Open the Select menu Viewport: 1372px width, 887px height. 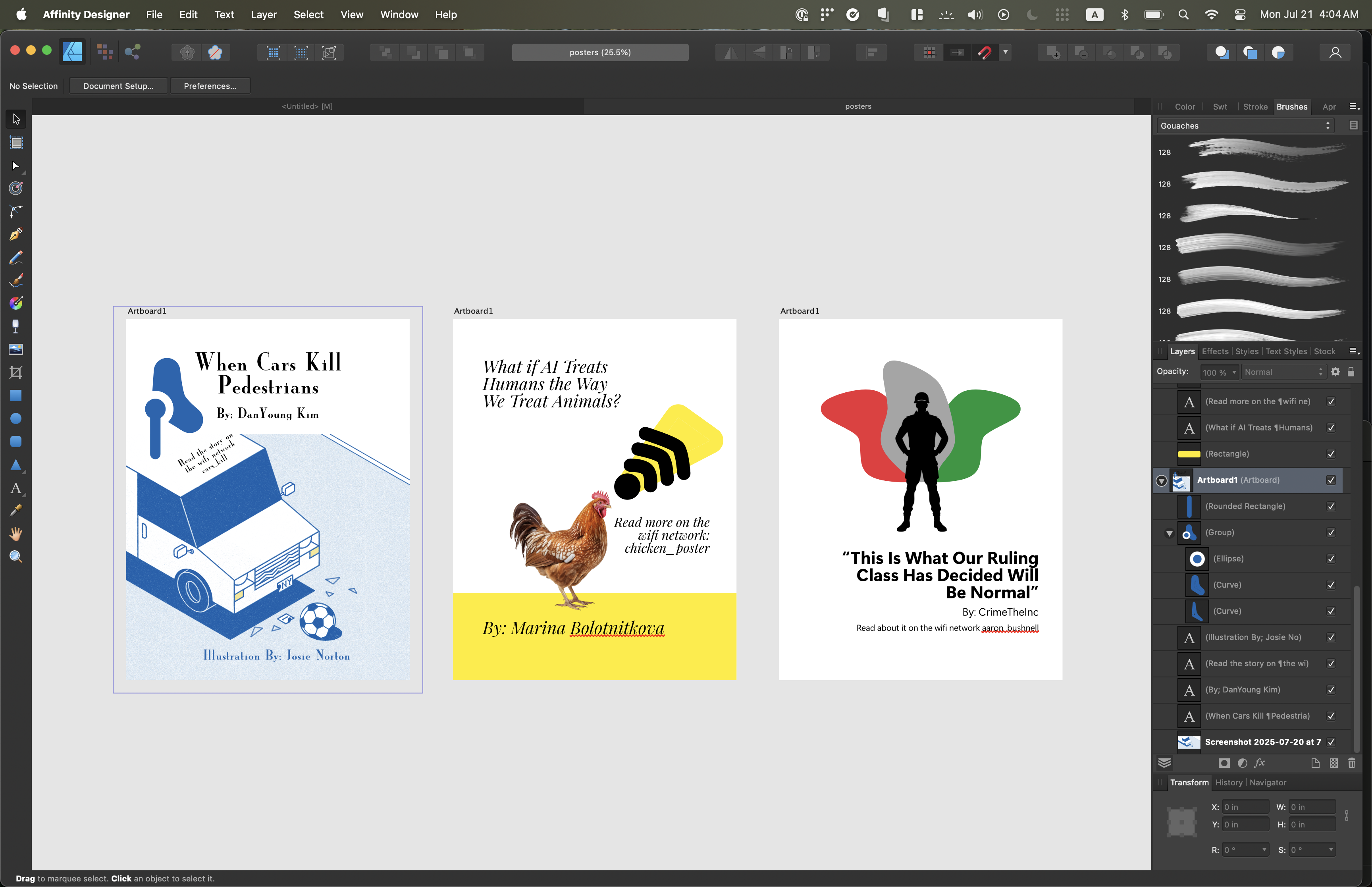tap(308, 14)
